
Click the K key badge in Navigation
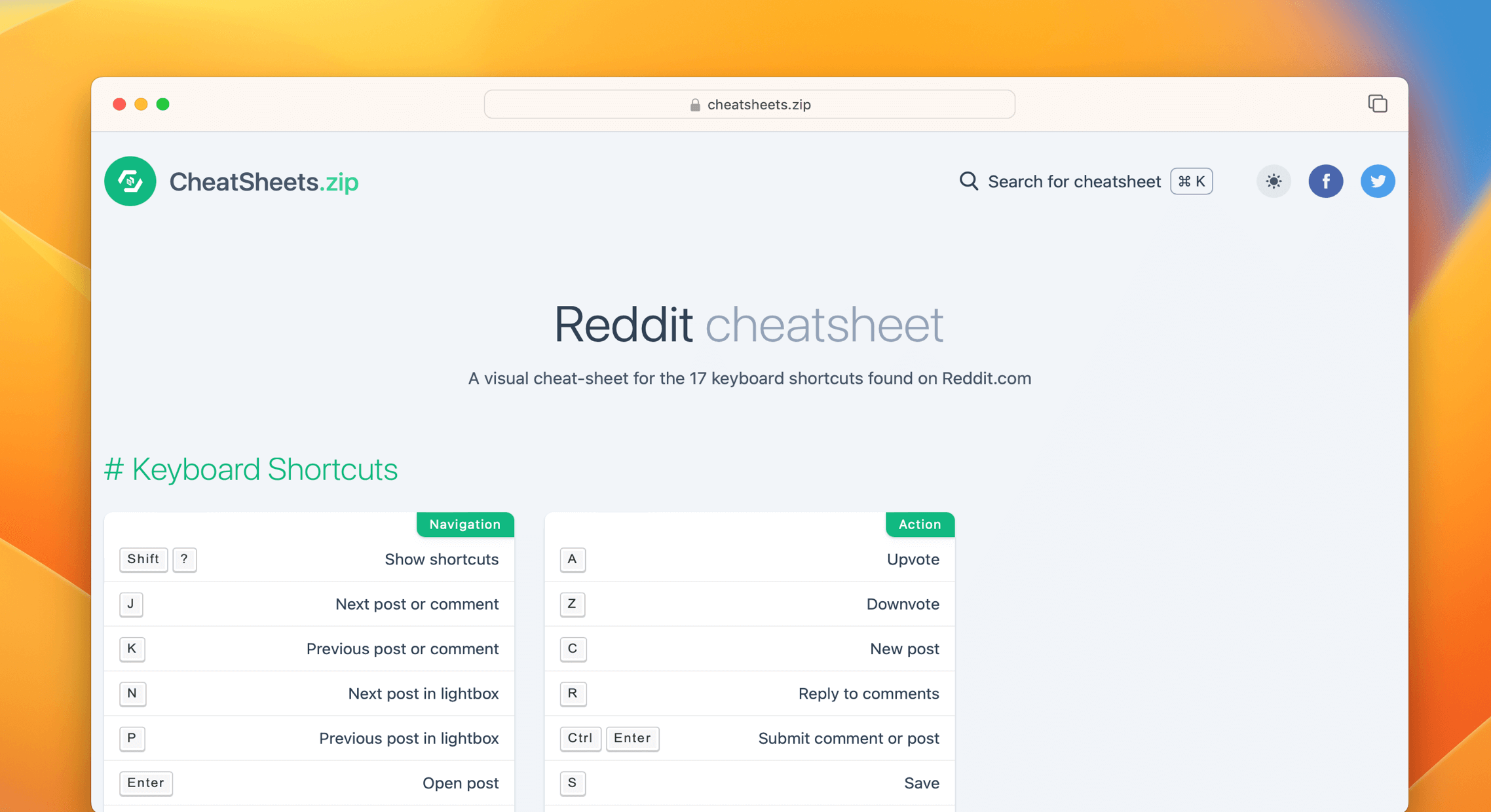click(x=132, y=649)
